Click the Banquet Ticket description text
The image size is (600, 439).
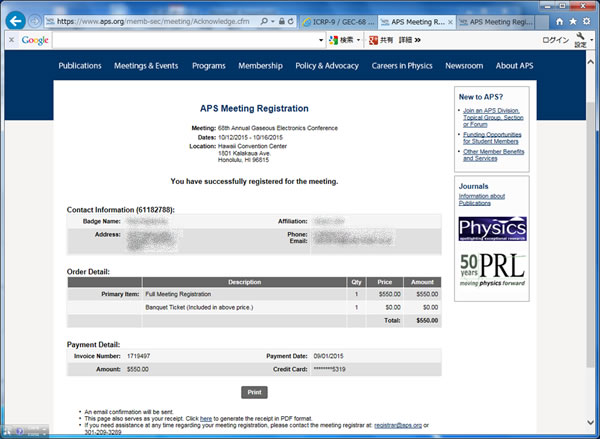click(199, 307)
